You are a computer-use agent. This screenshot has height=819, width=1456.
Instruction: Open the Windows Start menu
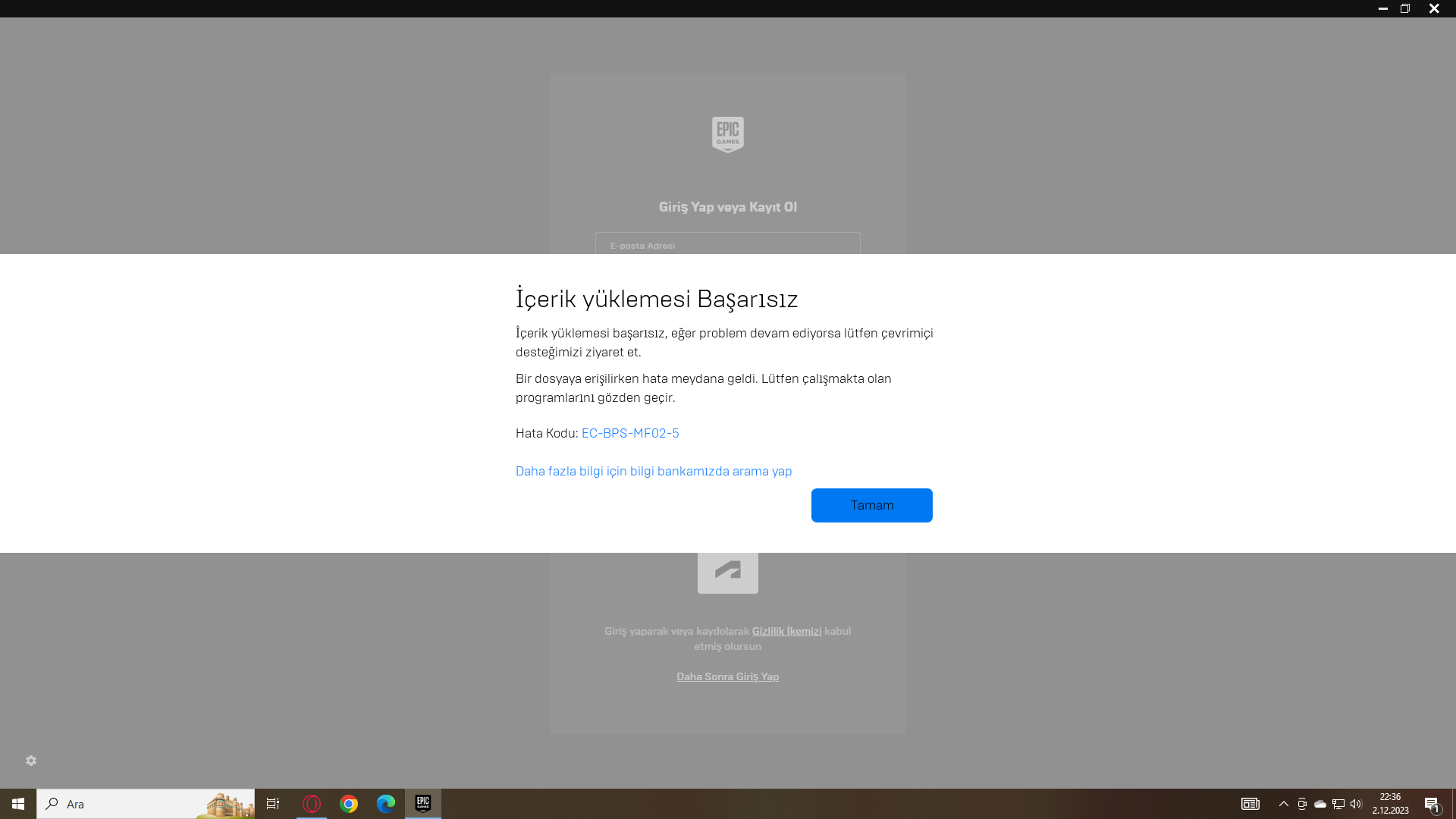coord(18,804)
